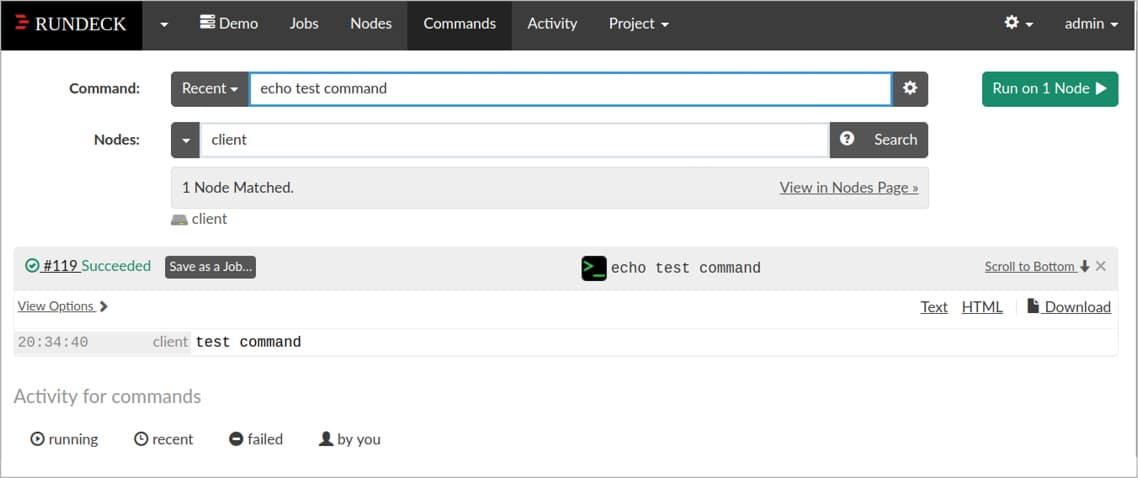
Task: Click the Rundeck logo
Action: 70,24
